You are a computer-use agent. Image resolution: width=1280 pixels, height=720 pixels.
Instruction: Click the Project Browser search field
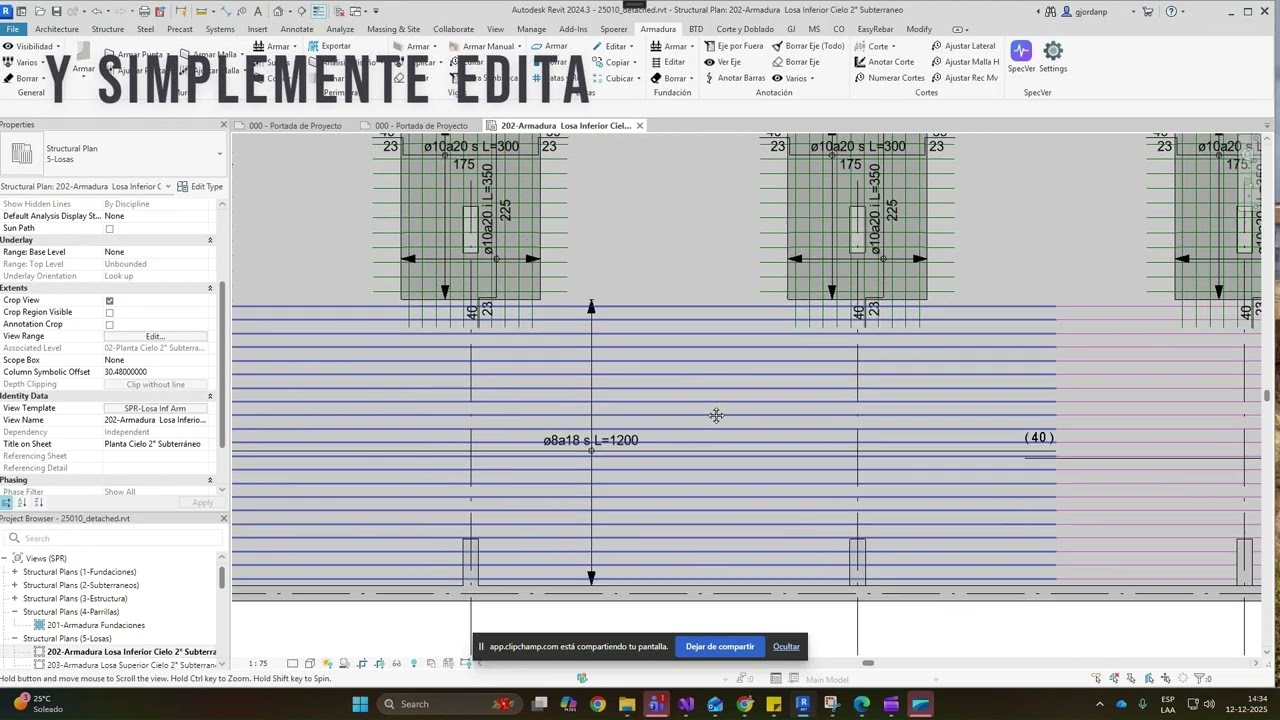pos(115,538)
